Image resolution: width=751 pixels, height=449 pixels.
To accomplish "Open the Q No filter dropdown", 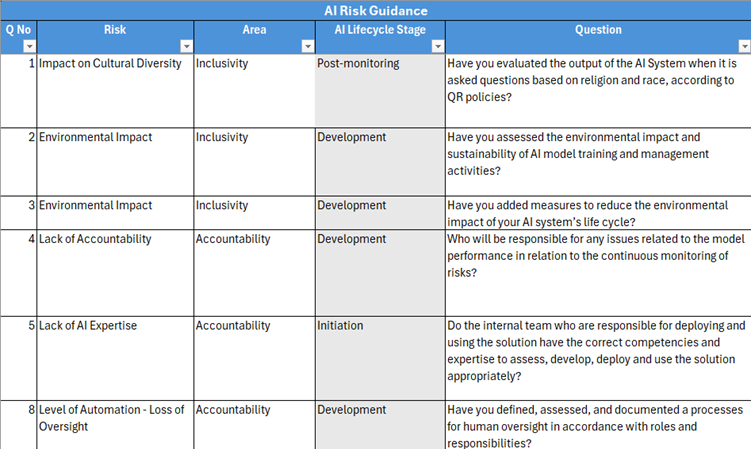I will [x=29, y=46].
